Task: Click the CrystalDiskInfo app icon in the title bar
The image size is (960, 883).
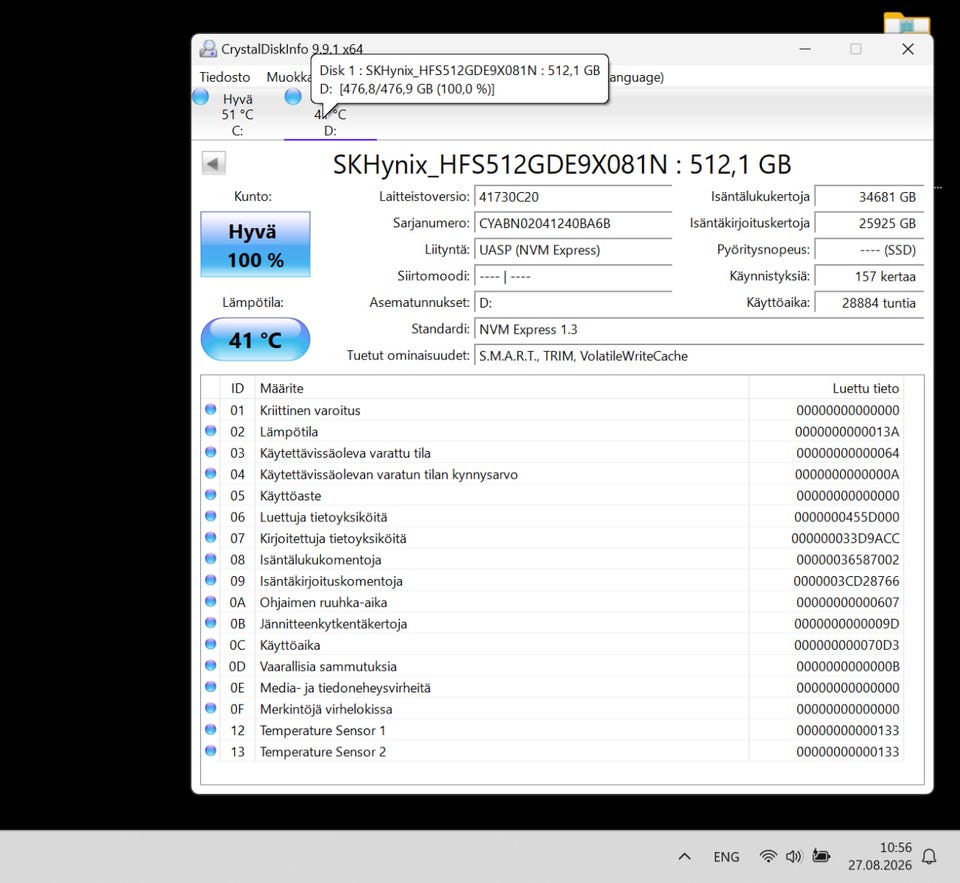Action: point(208,49)
